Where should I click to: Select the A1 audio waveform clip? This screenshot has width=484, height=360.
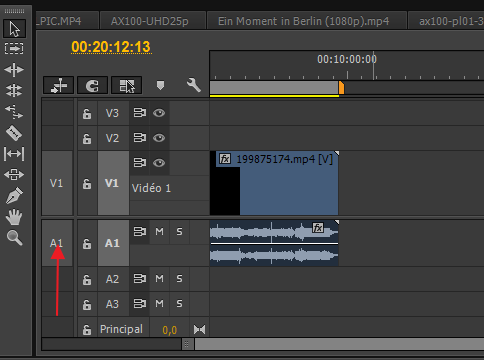tap(274, 243)
